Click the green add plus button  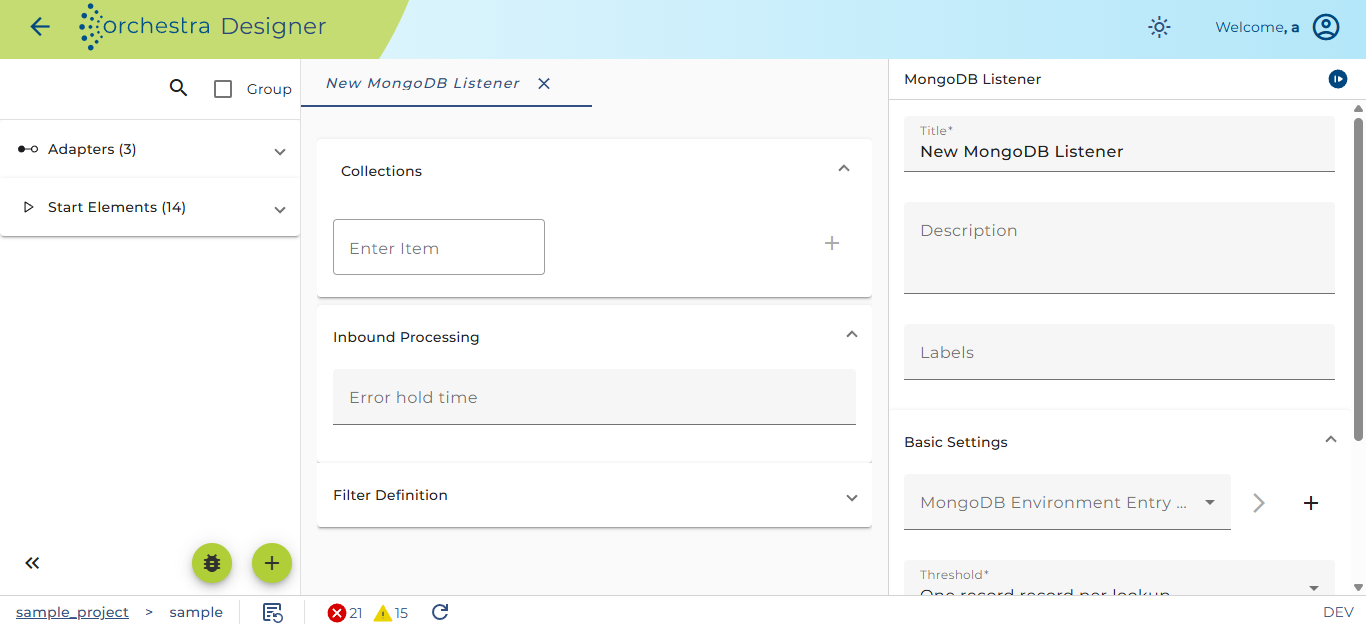[272, 563]
